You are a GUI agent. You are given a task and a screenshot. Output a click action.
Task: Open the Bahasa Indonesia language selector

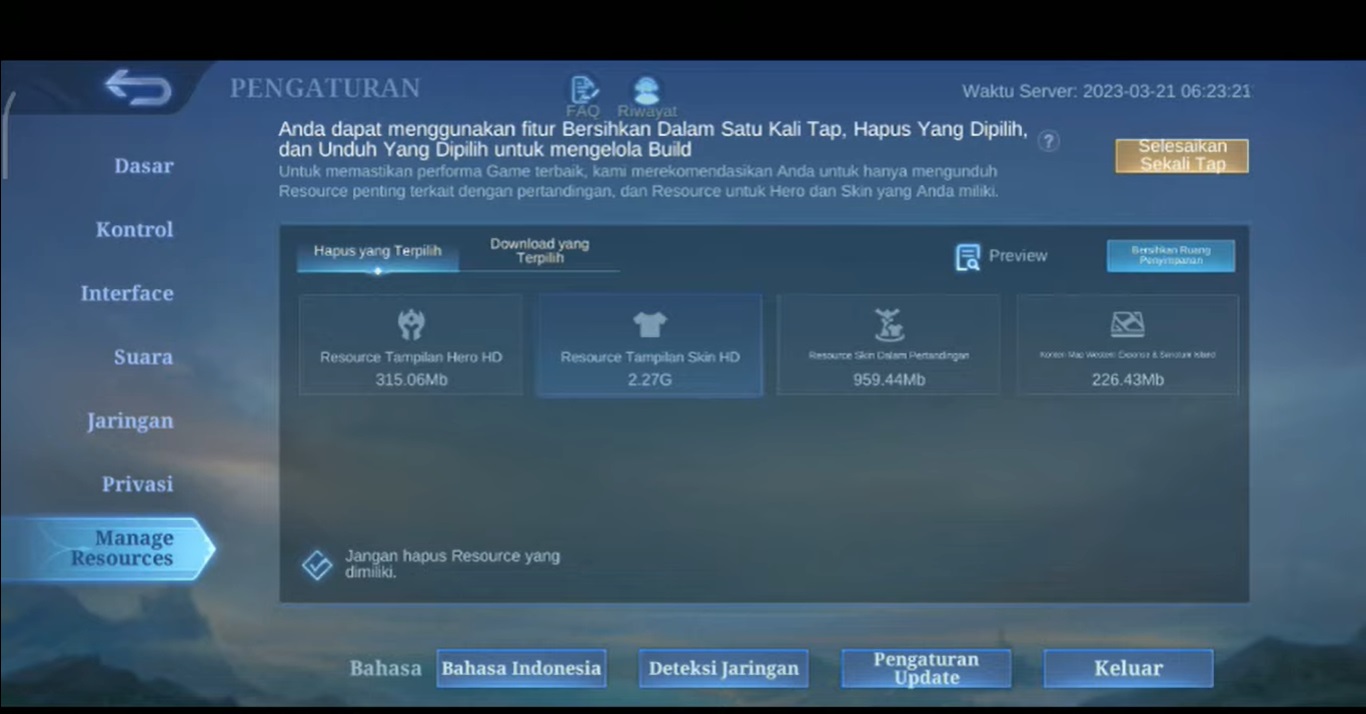click(x=521, y=668)
